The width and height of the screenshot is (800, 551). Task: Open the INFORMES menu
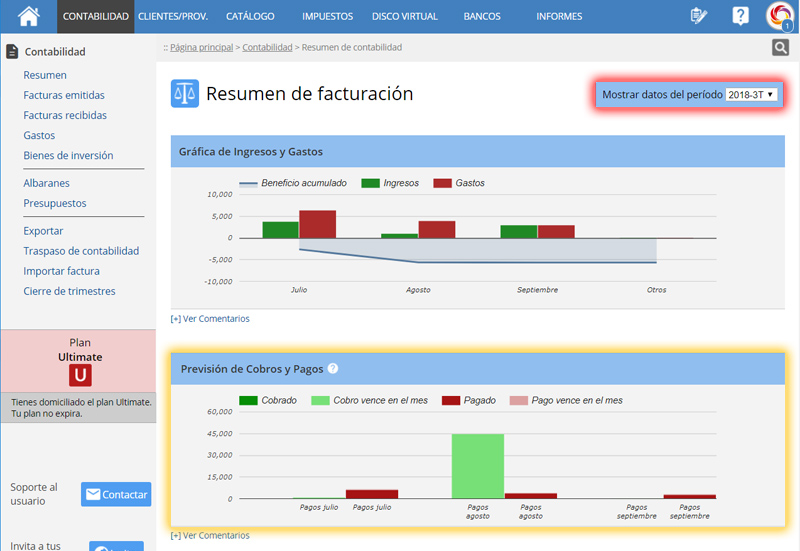[x=559, y=16]
